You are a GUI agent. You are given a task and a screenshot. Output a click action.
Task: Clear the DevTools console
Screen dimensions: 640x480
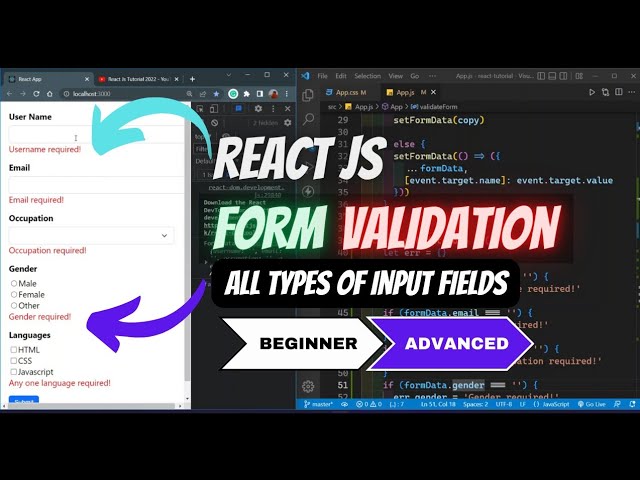[x=214, y=122]
